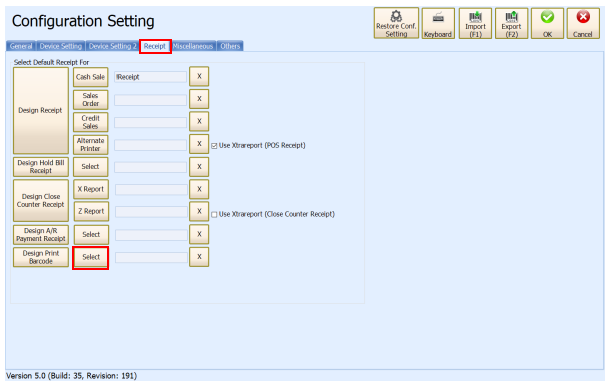The height and width of the screenshot is (387, 608).
Task: Open Design Hold Bill Receipt
Action: 41,167
